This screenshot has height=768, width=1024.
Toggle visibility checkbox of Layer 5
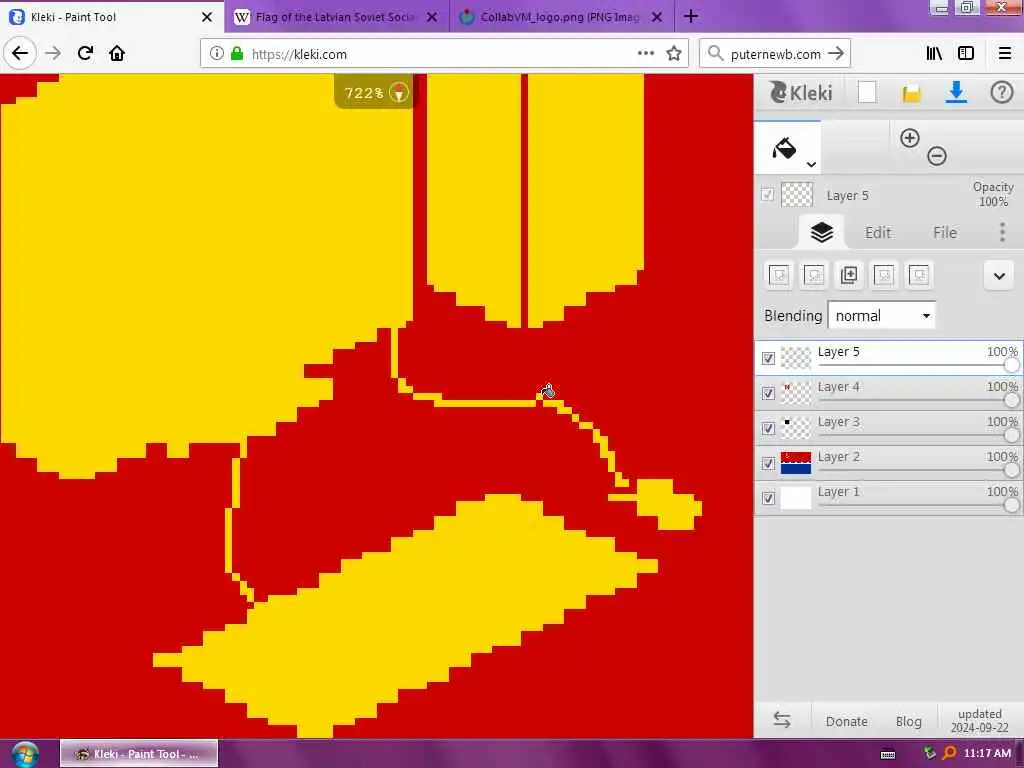[x=768, y=358]
